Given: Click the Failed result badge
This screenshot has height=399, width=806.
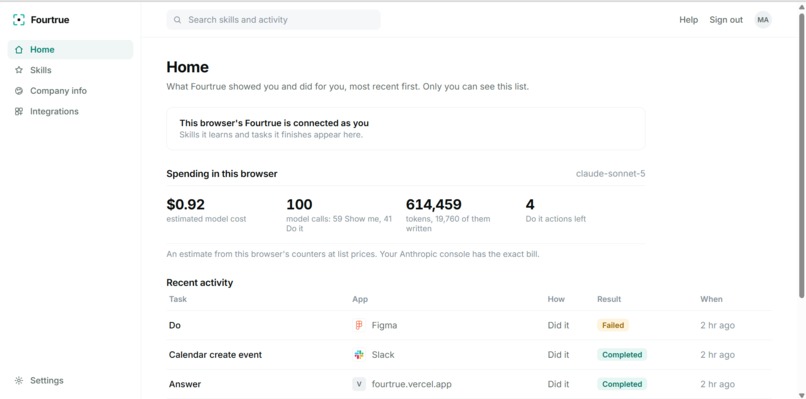Looking at the screenshot, I should 613,325.
